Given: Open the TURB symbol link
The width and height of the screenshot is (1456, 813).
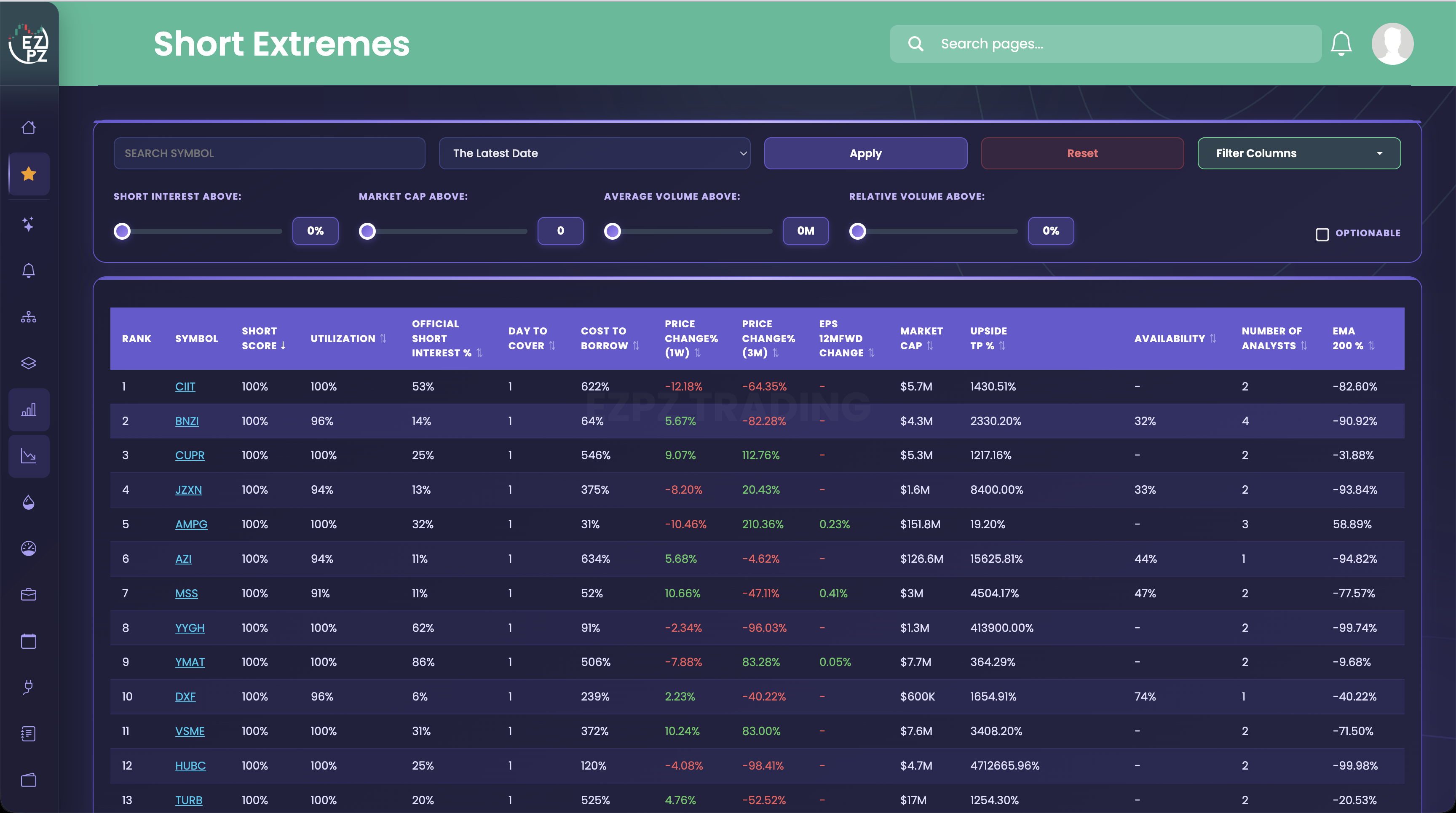Looking at the screenshot, I should [x=189, y=800].
